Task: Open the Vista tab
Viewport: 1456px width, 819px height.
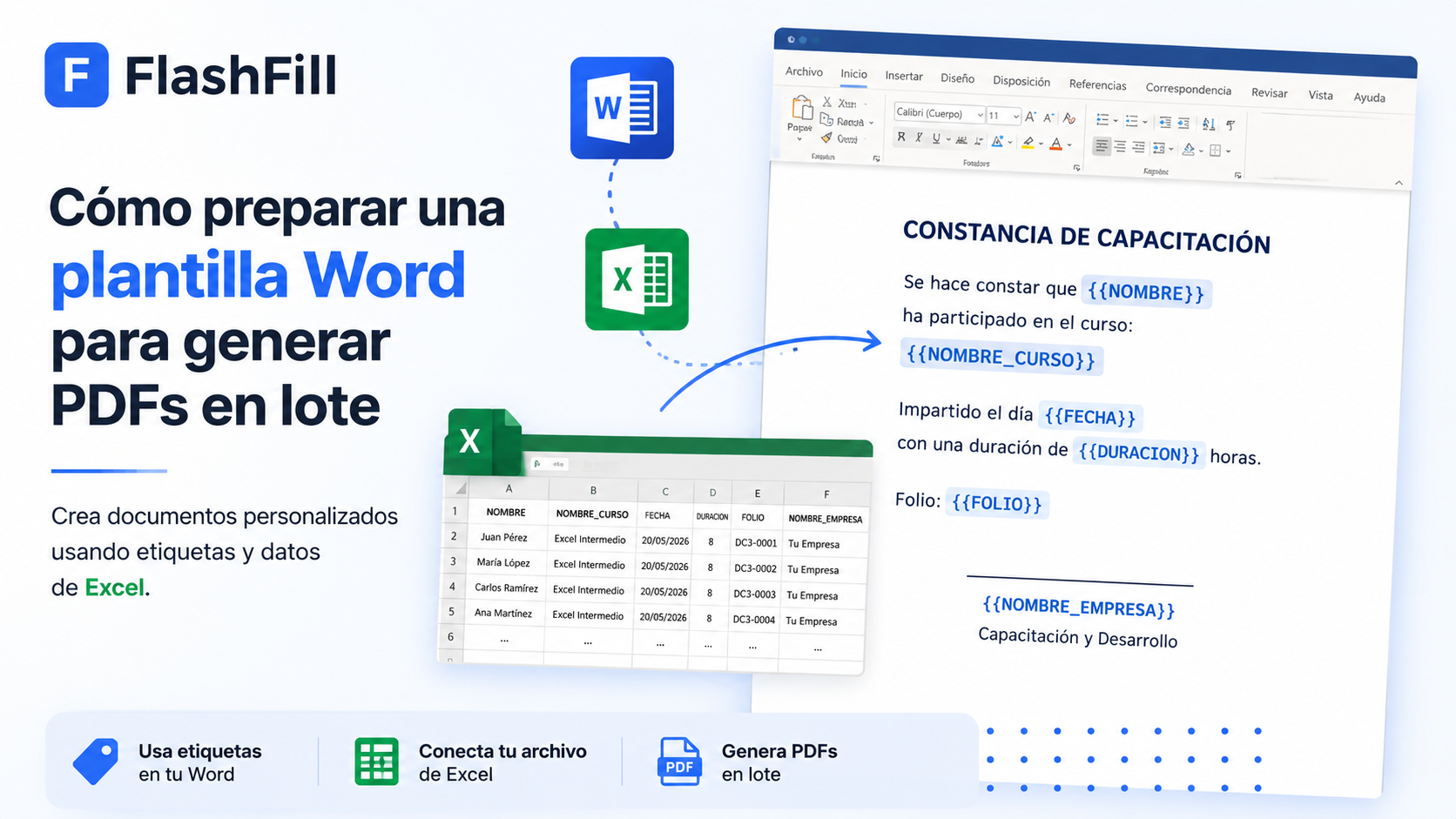Action: pos(1320,95)
